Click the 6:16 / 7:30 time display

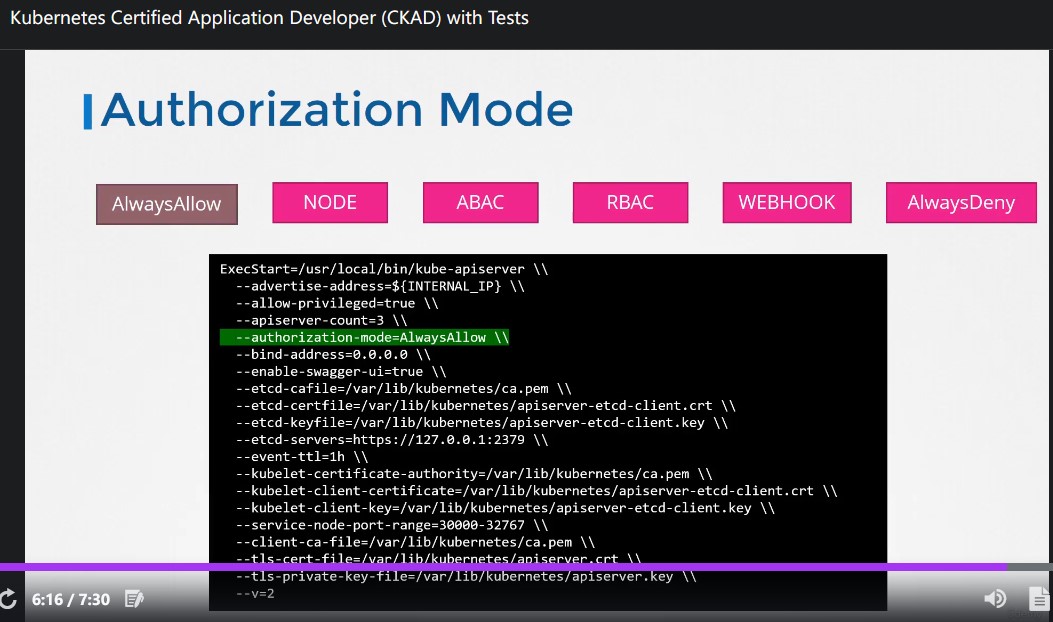[x=71, y=599]
